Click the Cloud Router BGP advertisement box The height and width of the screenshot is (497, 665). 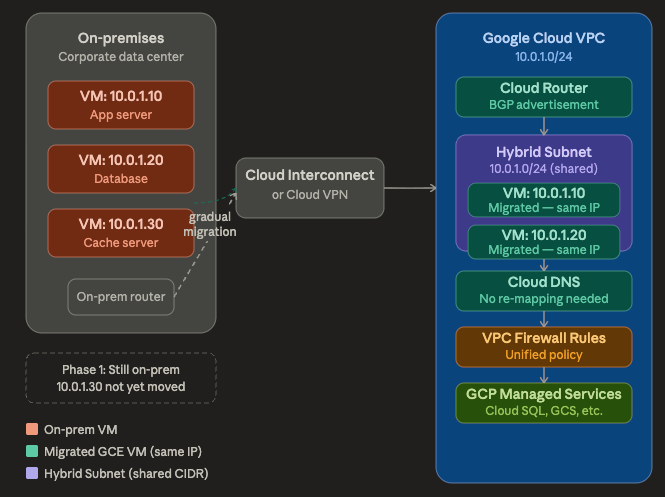click(x=544, y=97)
